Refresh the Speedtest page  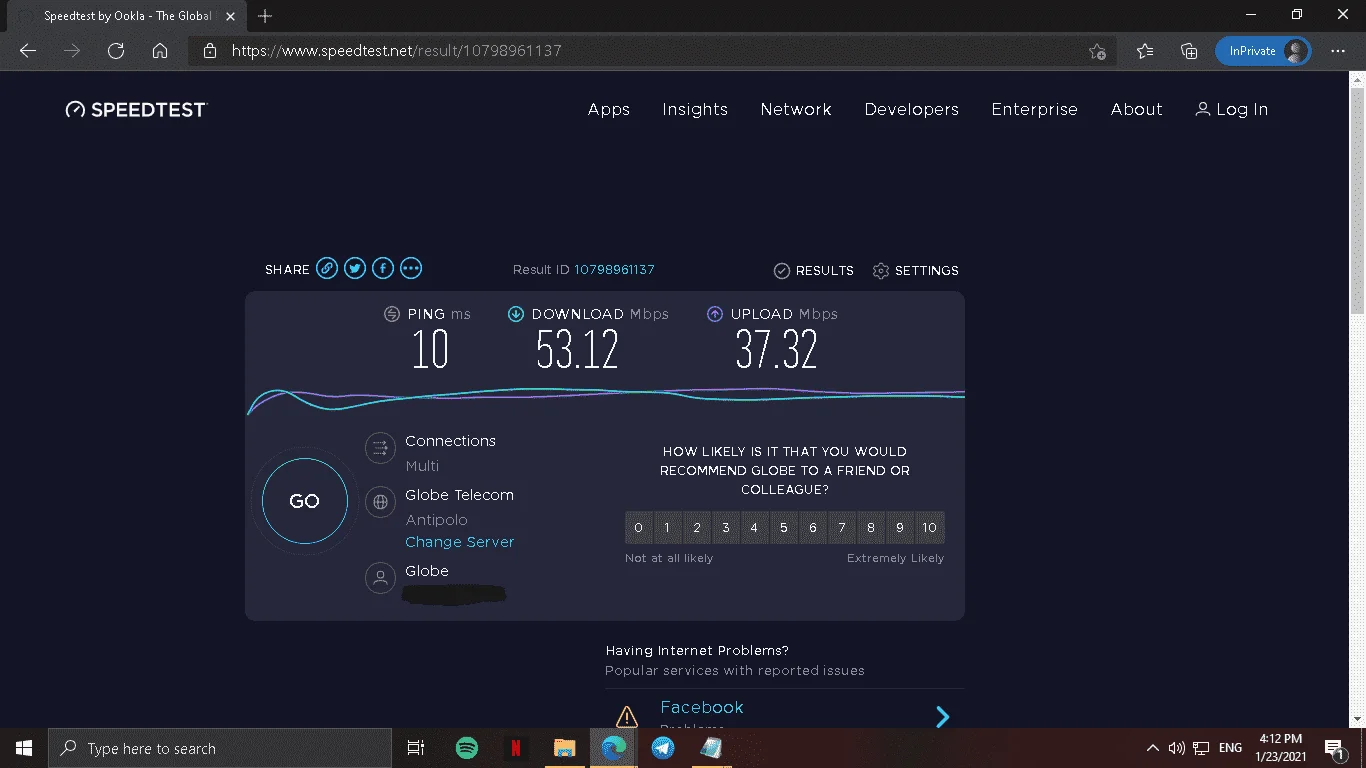pyautogui.click(x=116, y=51)
